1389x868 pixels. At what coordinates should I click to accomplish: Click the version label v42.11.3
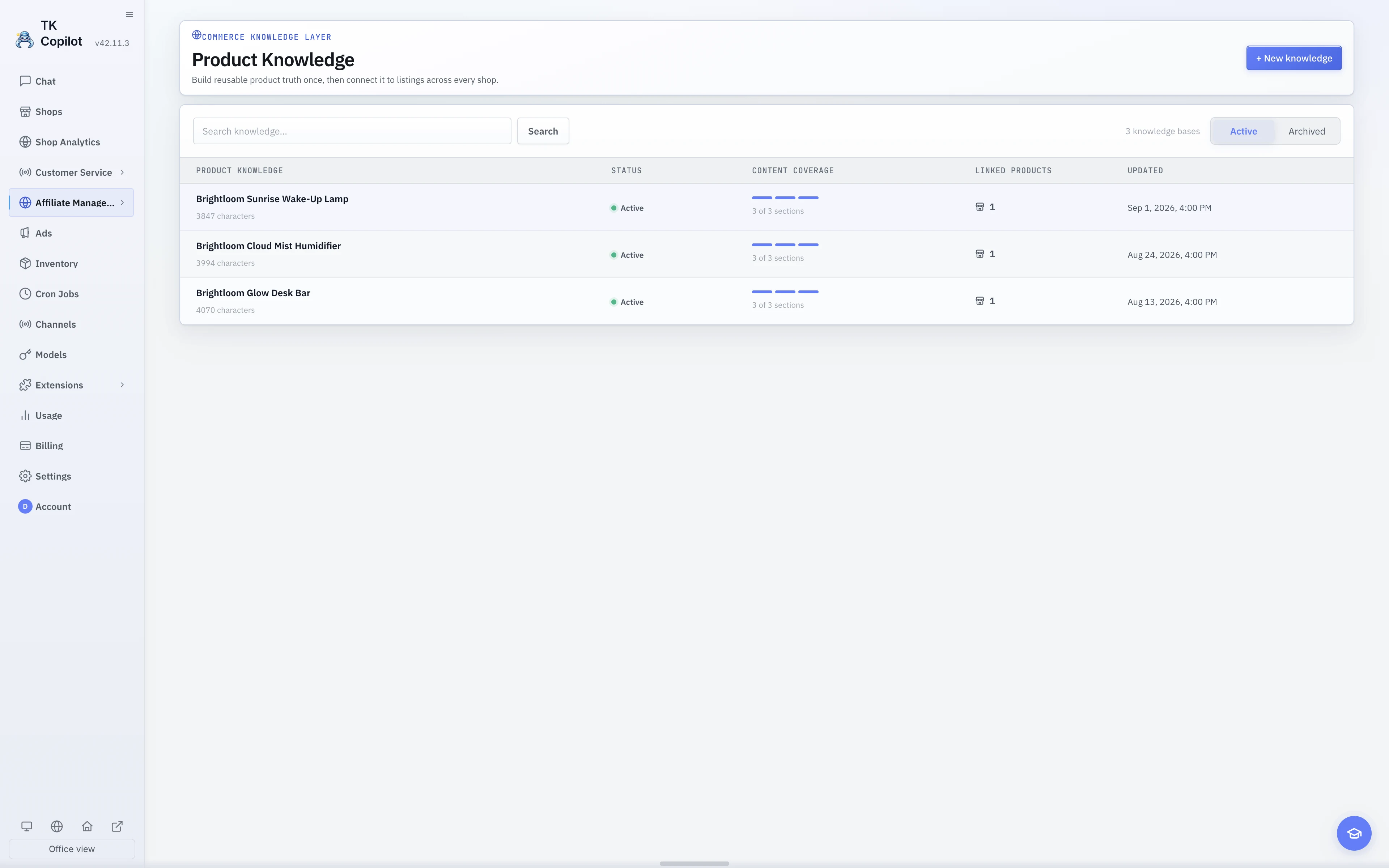pos(112,43)
